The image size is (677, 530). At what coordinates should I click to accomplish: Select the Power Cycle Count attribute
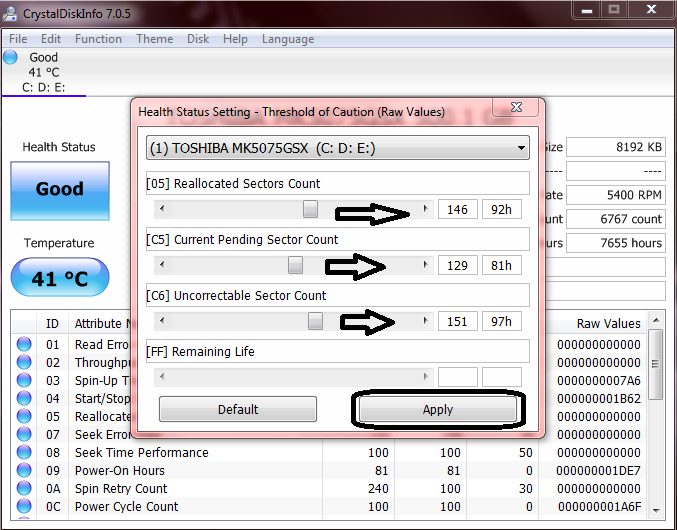(x=127, y=506)
